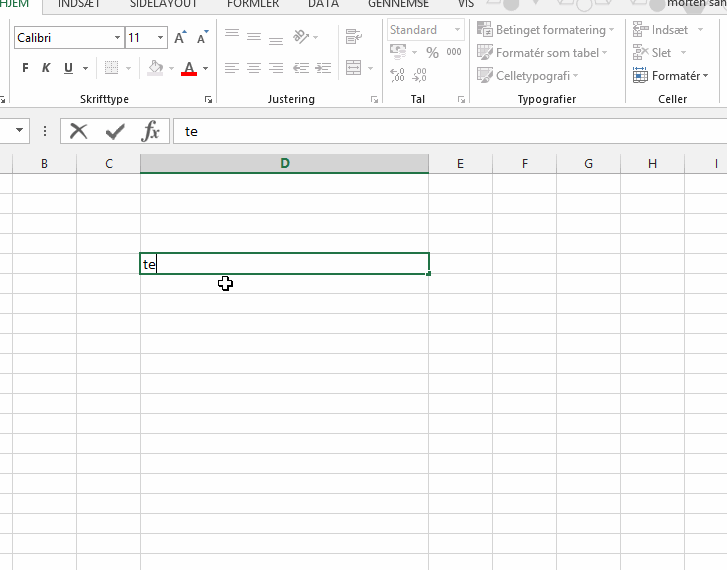Click the red font color A icon
Image resolution: width=727 pixels, height=570 pixels.
189,69
